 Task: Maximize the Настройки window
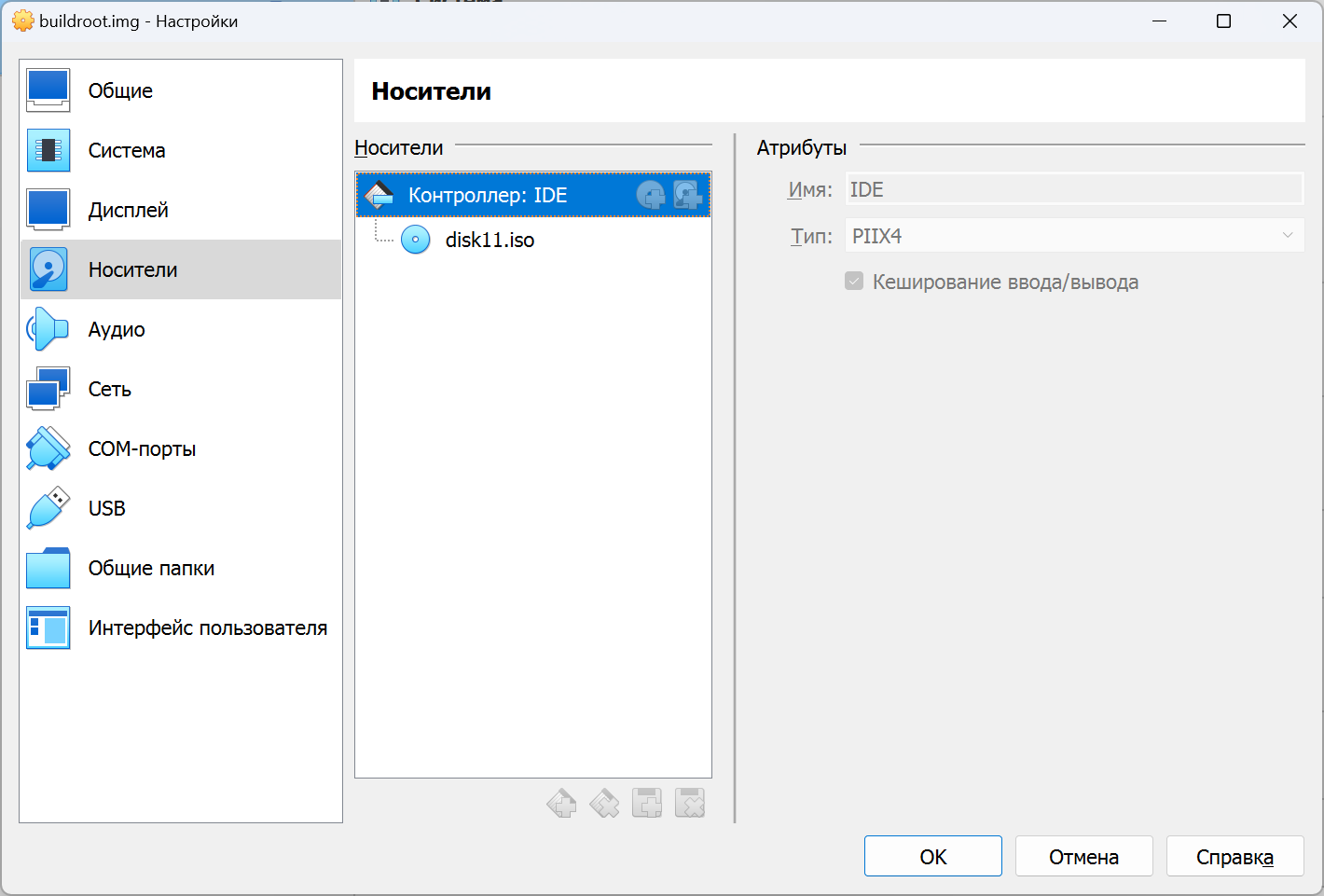point(1224,21)
